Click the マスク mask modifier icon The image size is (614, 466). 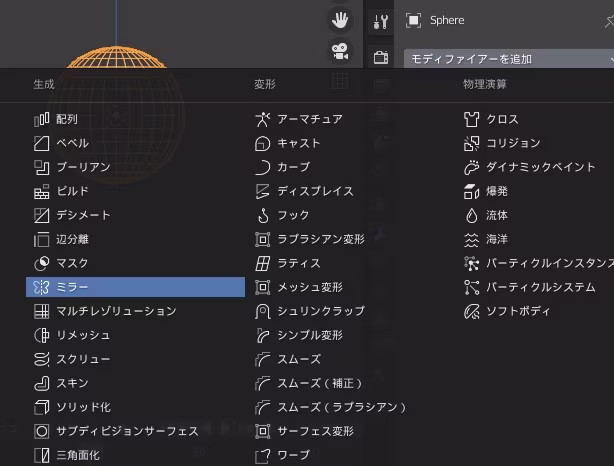(x=42, y=264)
